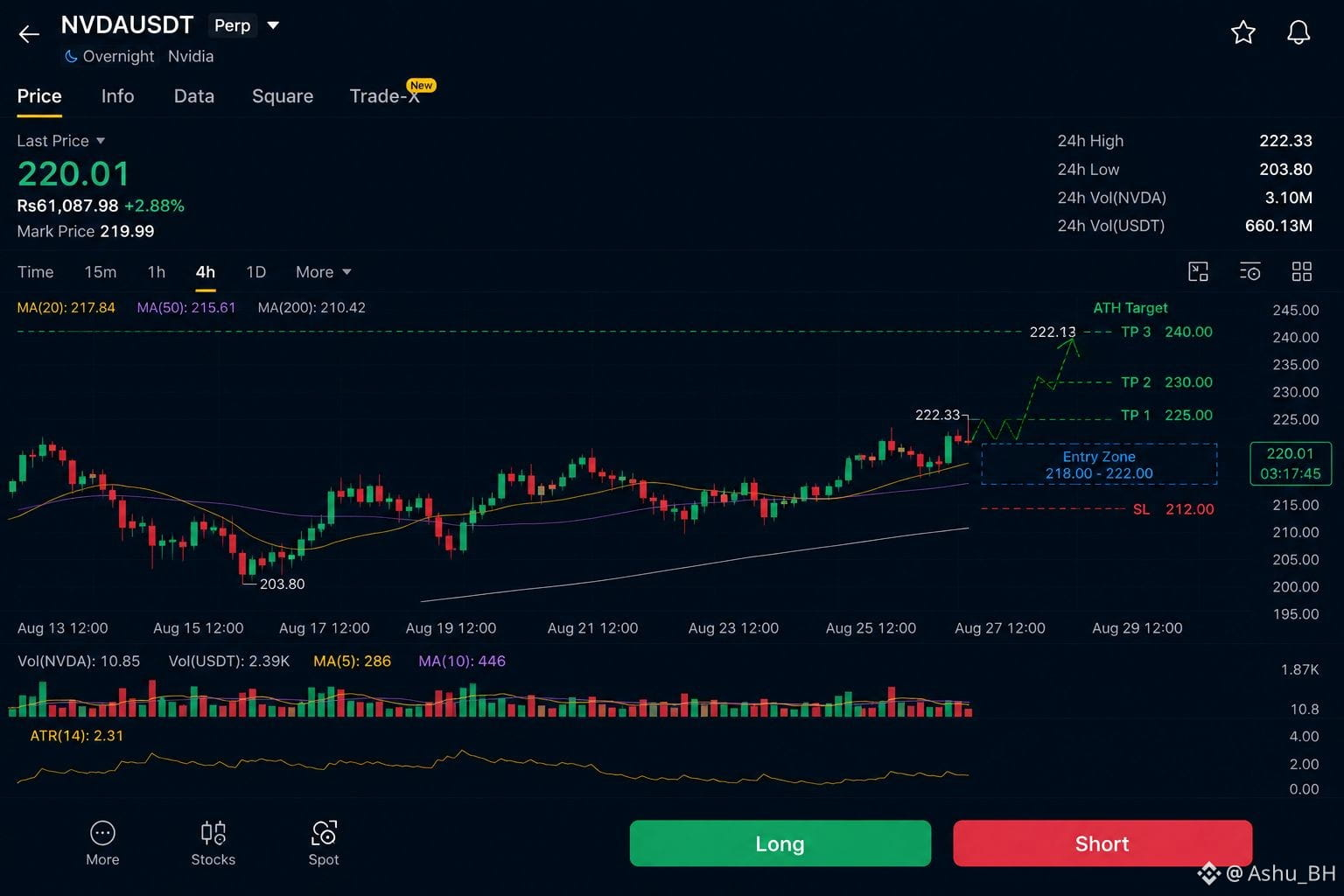The height and width of the screenshot is (896, 1344).
Task: Open the Spot trading icon
Action: point(324,832)
